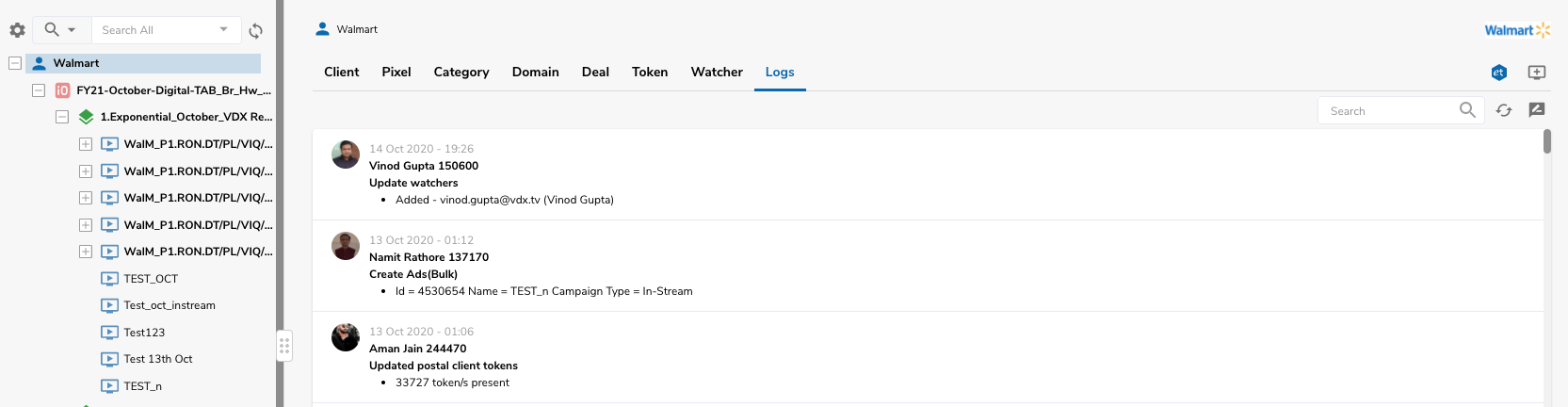Click the logs Search input field
The width and height of the screenshot is (1568, 407).
1389,111
